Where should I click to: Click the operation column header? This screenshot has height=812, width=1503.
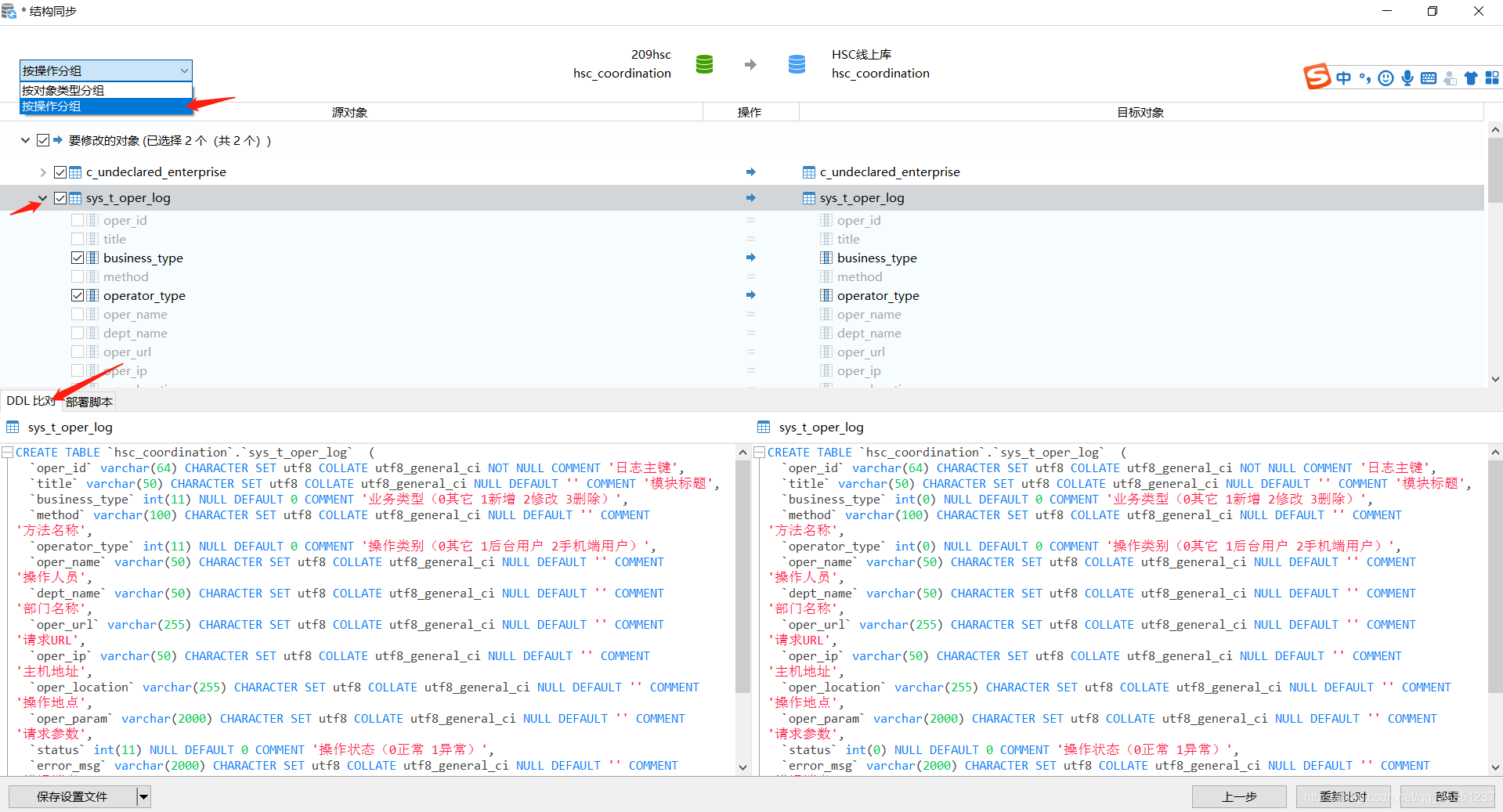point(750,112)
